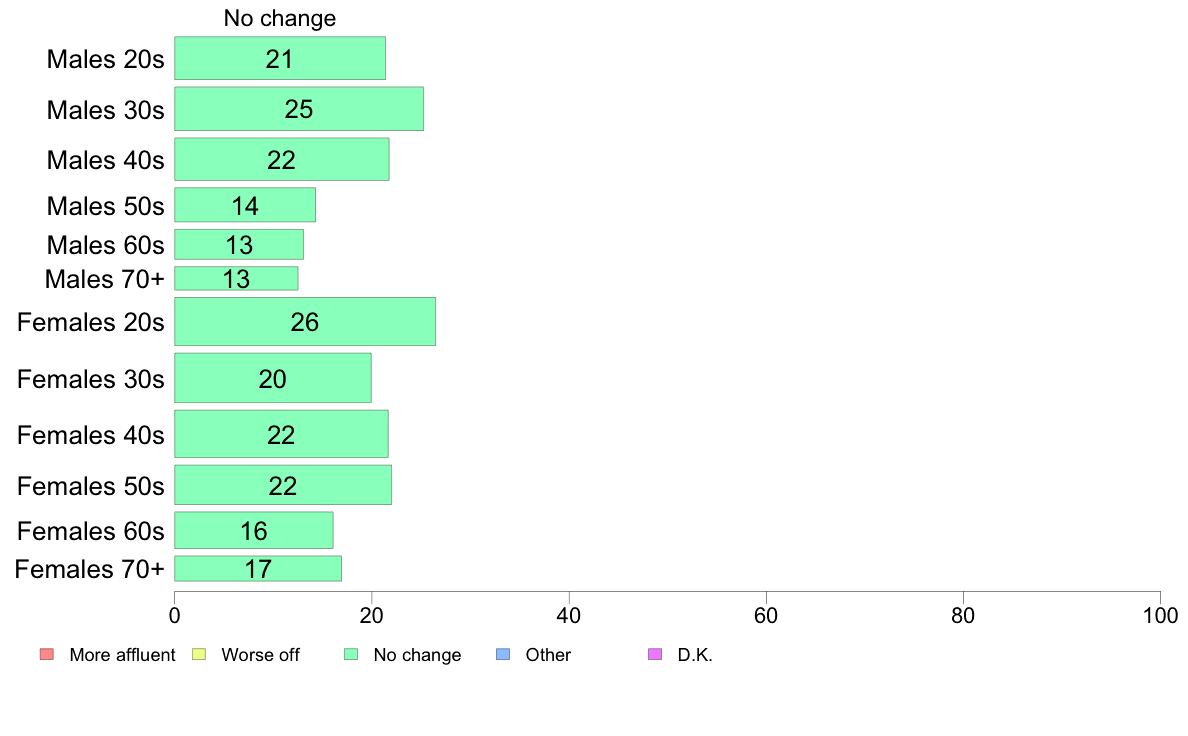This screenshot has width=1188, height=736.
Task: Select the Males 60s bar
Action: click(239, 244)
